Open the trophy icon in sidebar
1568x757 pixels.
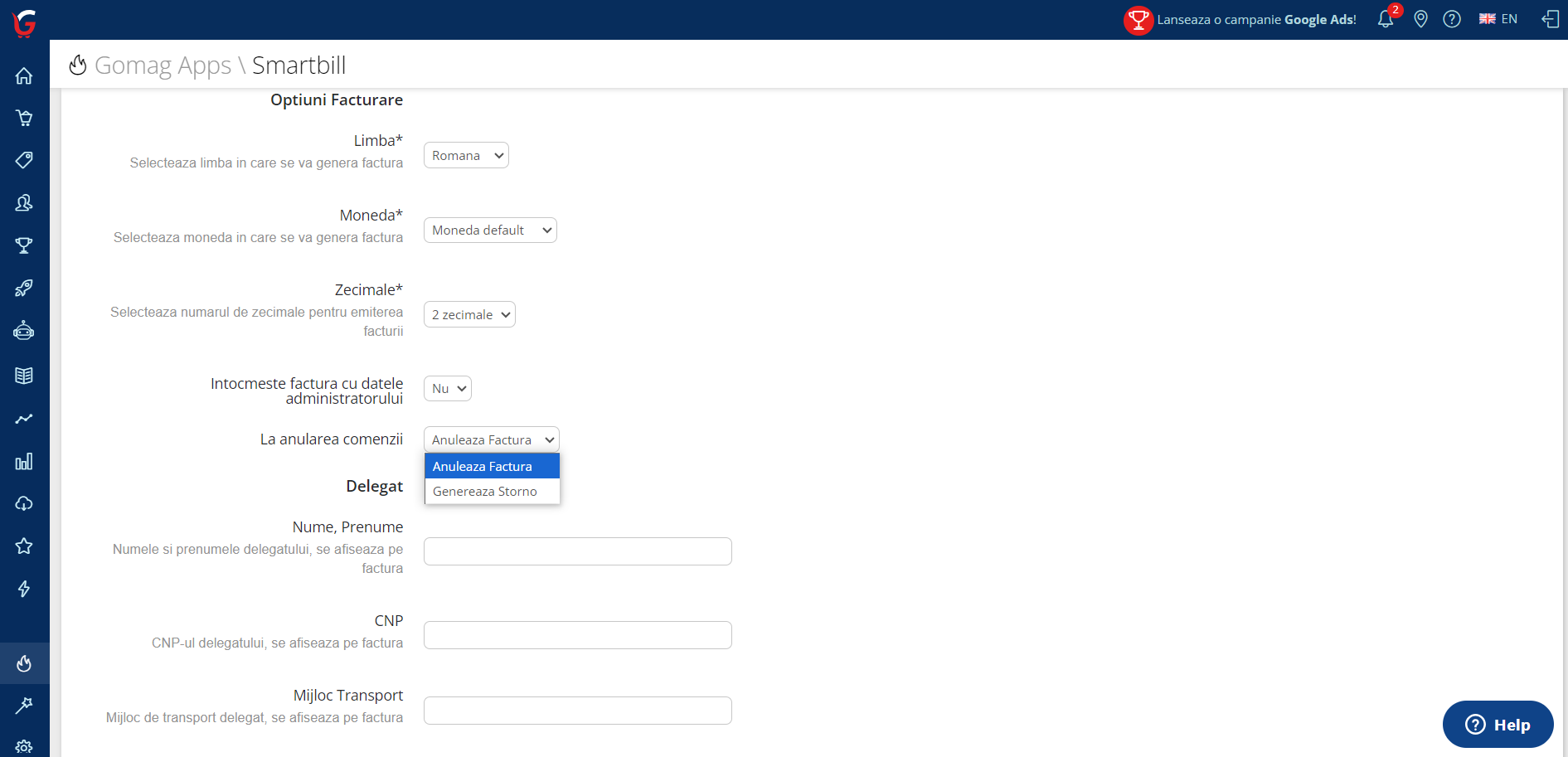[24, 245]
